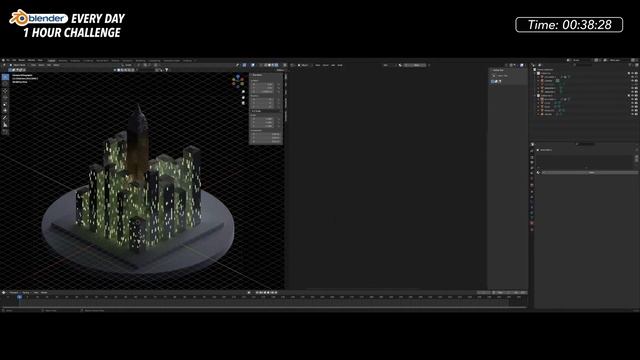This screenshot has height=360, width=640.
Task: Click the New material button
Action: pos(591,173)
